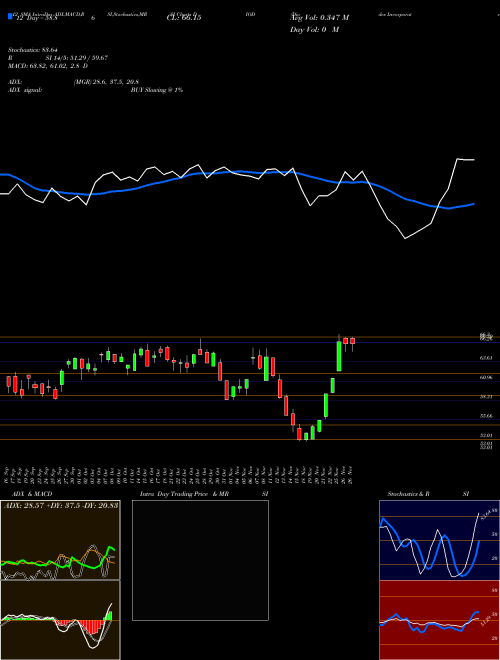The width and height of the screenshot is (500, 660).
Task: Click the tallest green candlestick near 63.61
Action: (339, 356)
